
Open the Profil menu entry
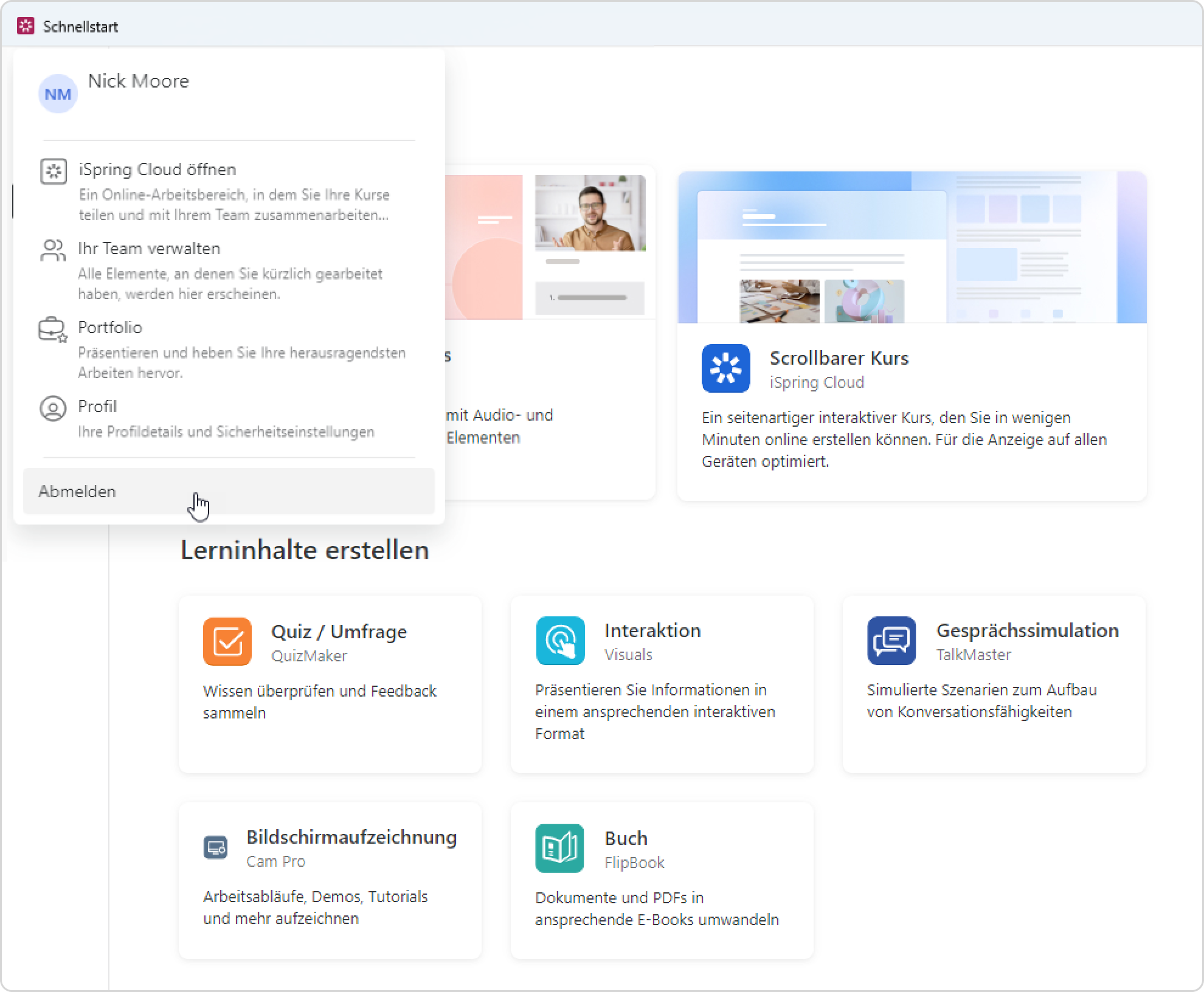[x=229, y=418]
